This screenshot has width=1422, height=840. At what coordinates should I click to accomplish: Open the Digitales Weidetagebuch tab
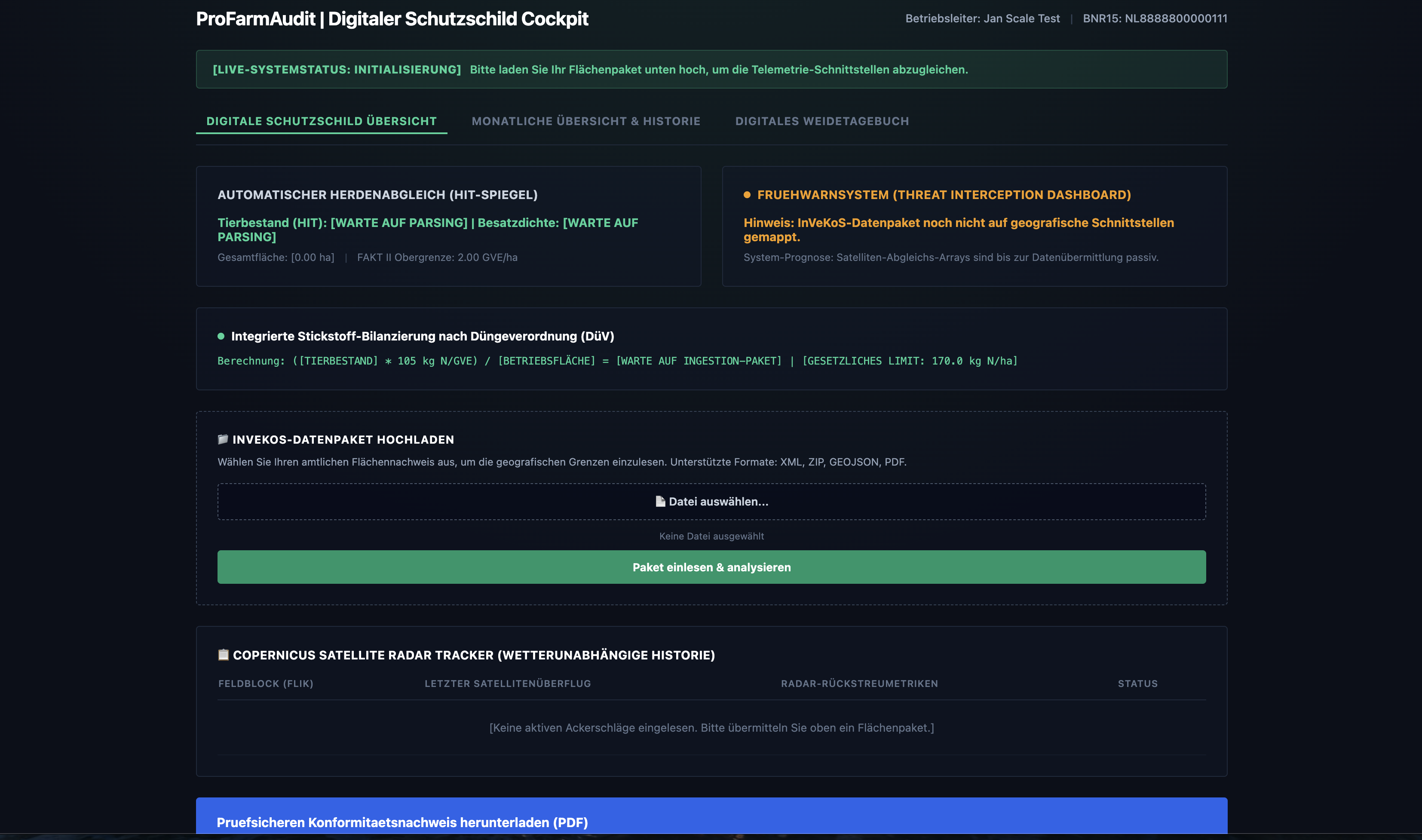(x=822, y=121)
